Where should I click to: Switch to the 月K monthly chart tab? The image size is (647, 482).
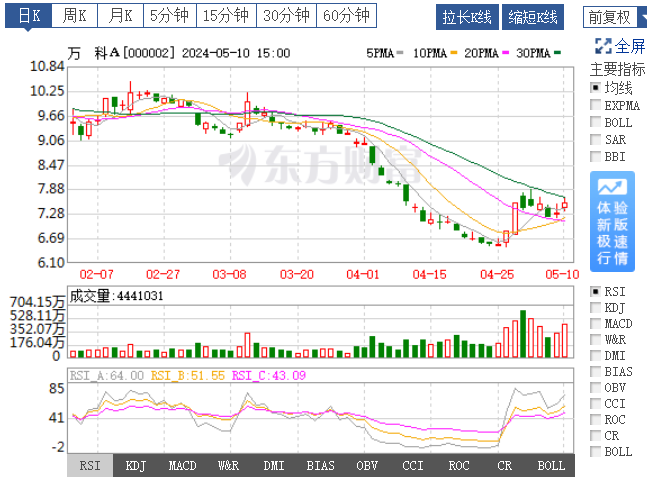coord(120,16)
